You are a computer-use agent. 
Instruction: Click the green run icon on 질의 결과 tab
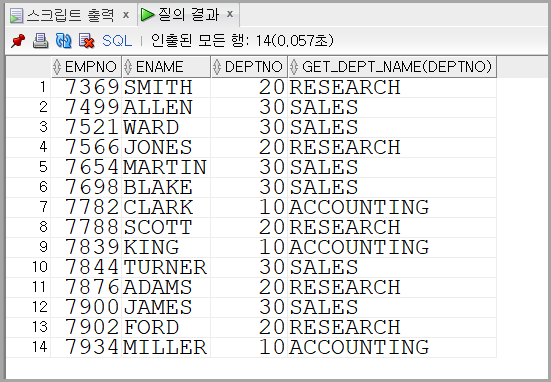coord(147,15)
